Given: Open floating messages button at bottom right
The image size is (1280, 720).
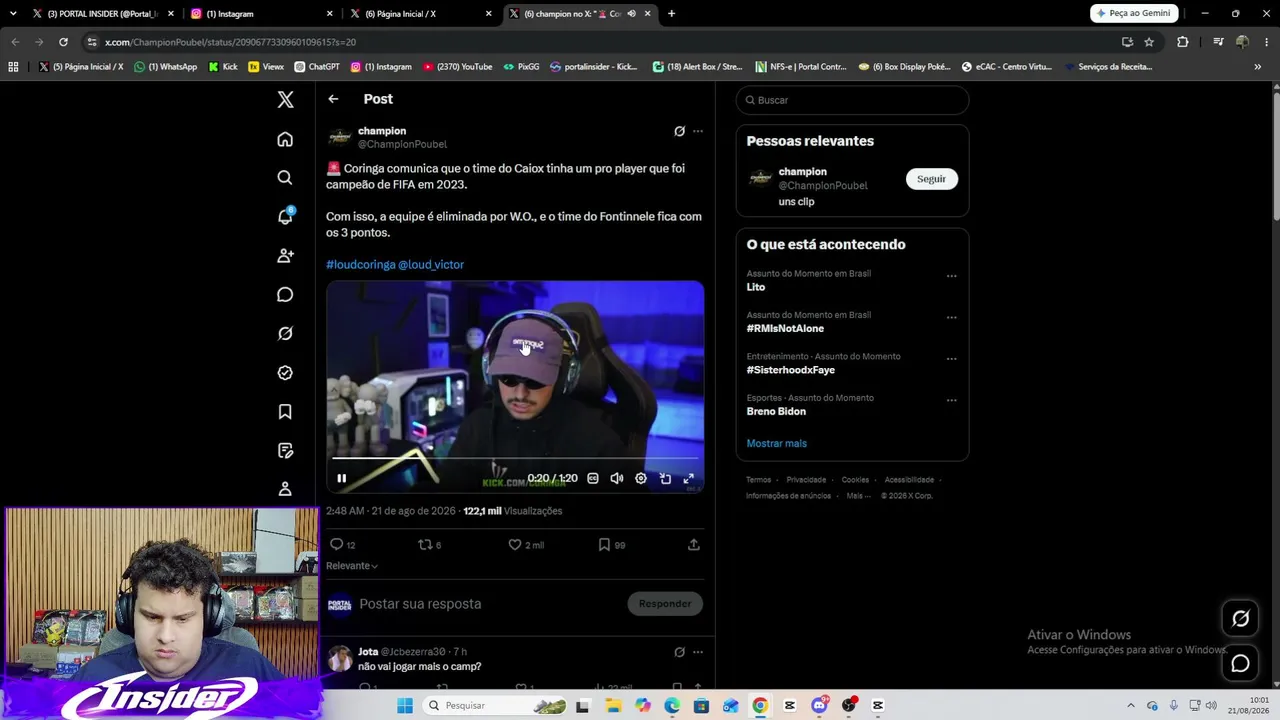Looking at the screenshot, I should click(1241, 664).
